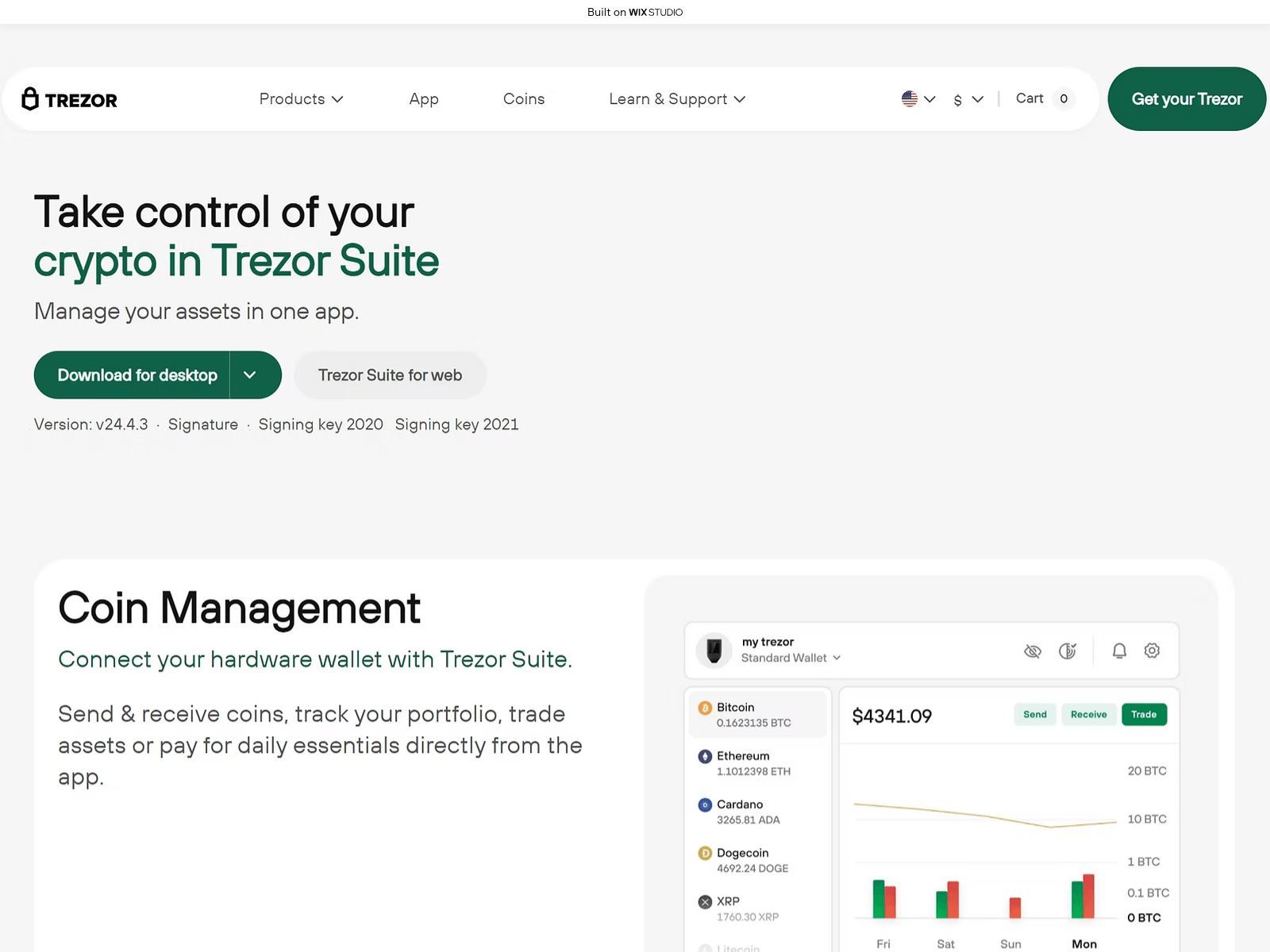The image size is (1270, 952).
Task: Click the $4341.09 balance value
Action: pyautogui.click(x=891, y=716)
